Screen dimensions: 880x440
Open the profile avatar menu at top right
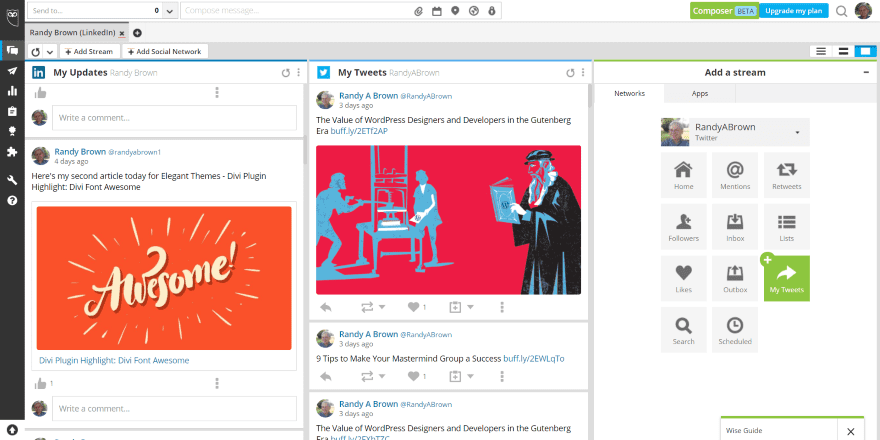point(863,11)
